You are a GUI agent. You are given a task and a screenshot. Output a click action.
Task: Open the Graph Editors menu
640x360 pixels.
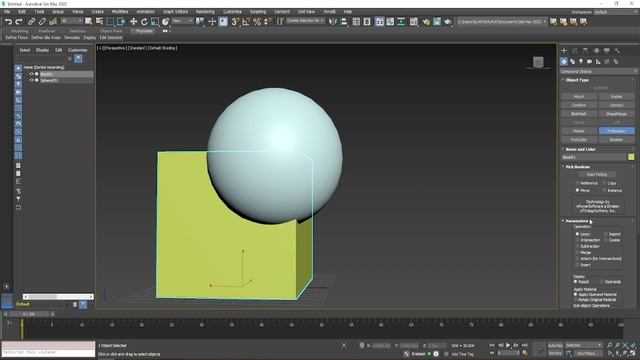click(175, 12)
